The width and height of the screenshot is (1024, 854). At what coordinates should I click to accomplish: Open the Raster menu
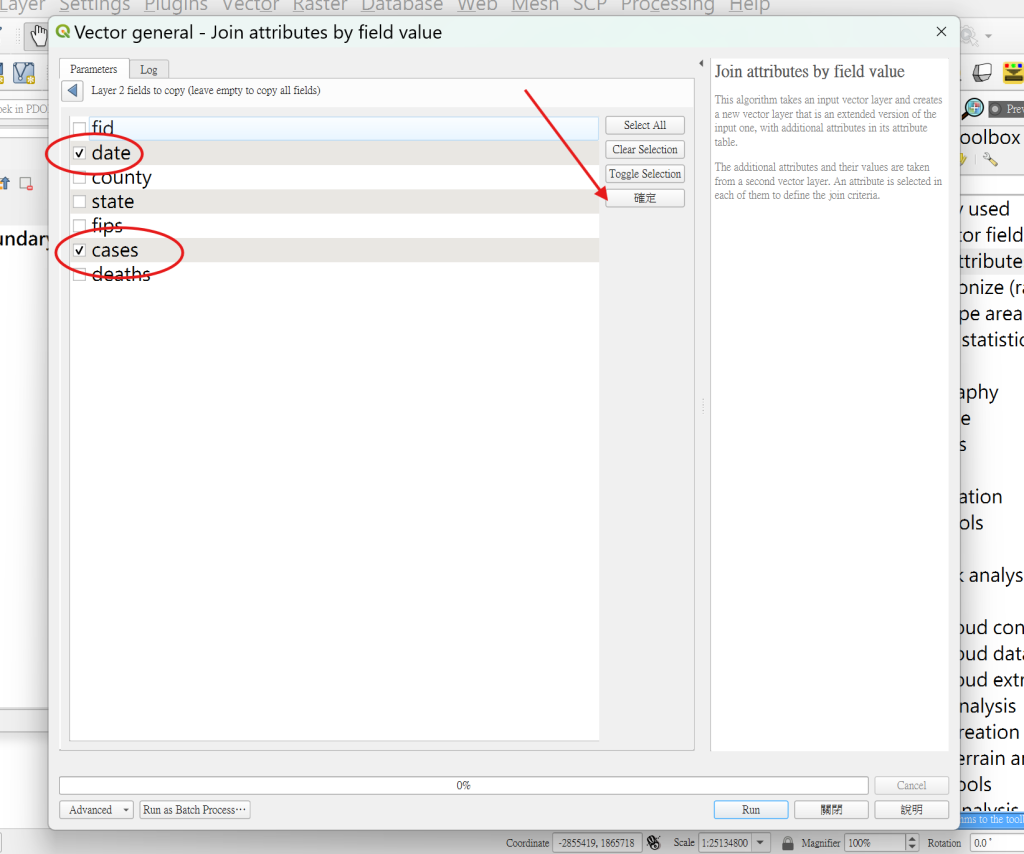(x=319, y=6)
